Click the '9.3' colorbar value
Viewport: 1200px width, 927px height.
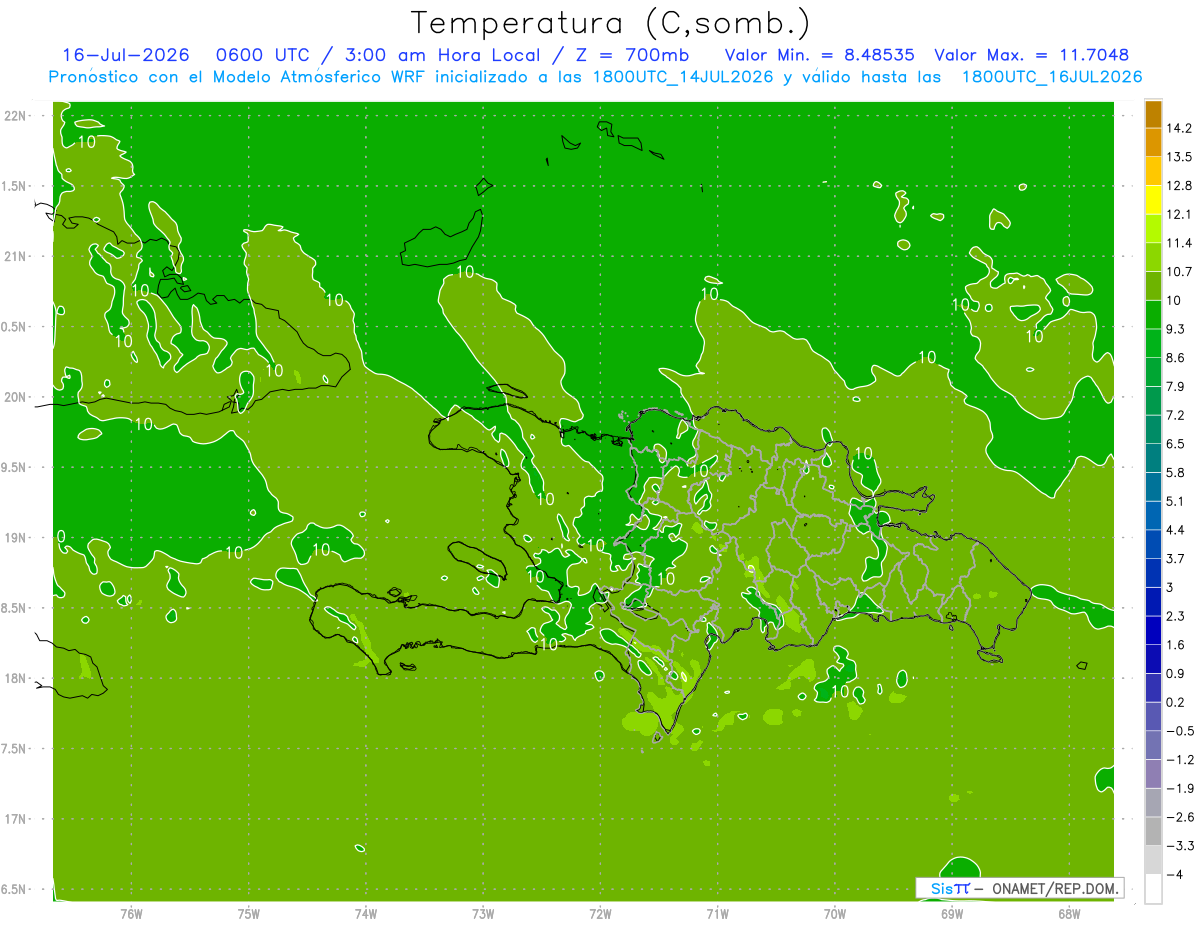tap(1175, 328)
